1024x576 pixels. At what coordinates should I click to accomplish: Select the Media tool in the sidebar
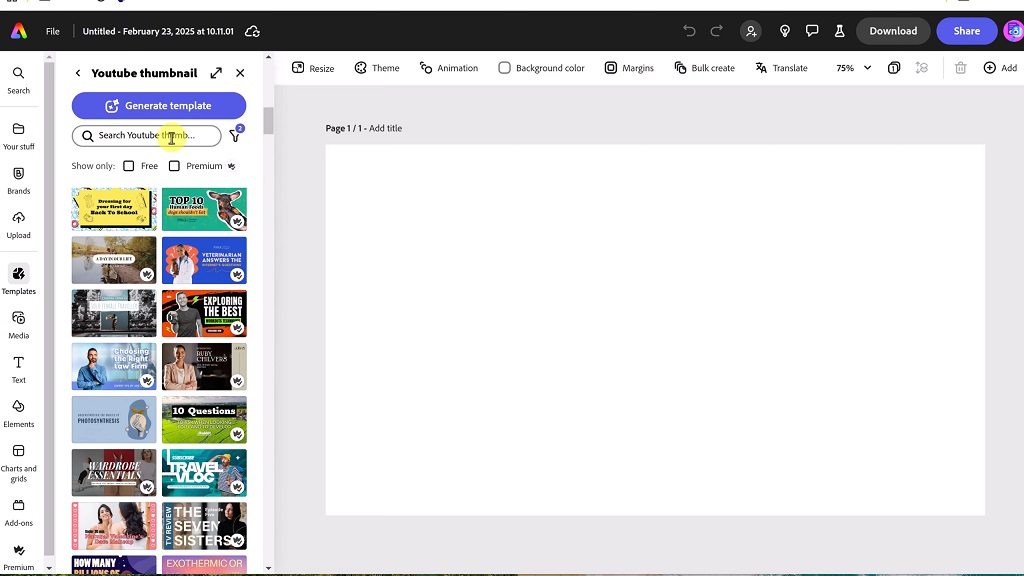19,321
